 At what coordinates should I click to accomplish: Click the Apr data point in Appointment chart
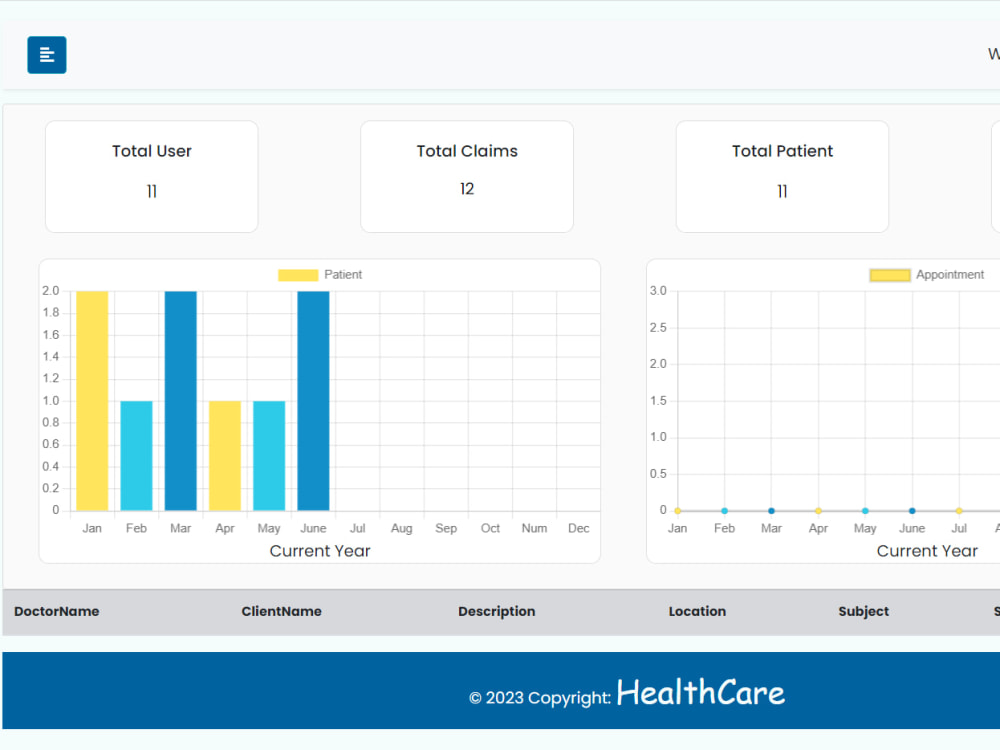pos(818,511)
